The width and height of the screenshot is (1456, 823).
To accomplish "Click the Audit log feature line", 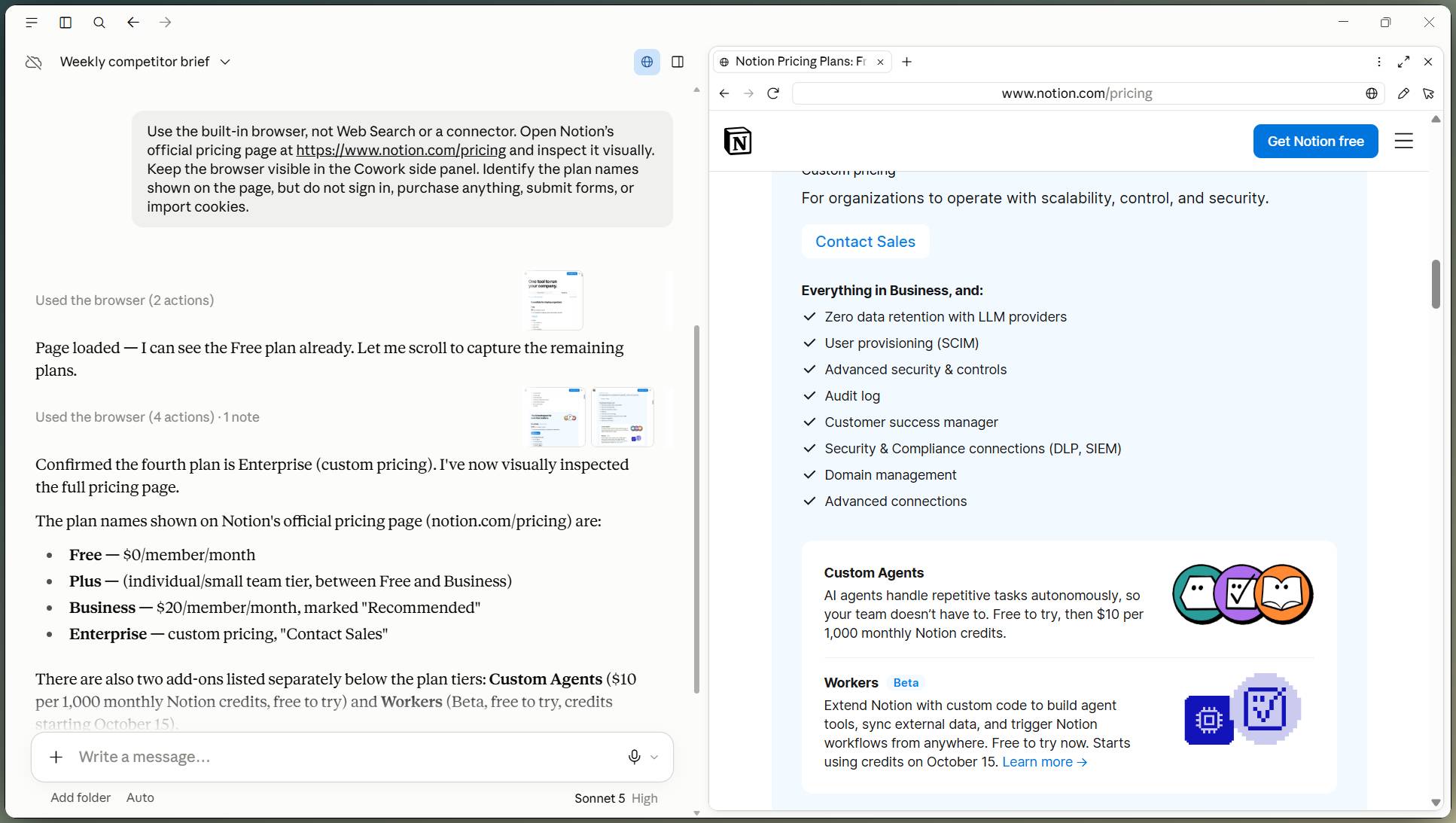I will point(851,396).
